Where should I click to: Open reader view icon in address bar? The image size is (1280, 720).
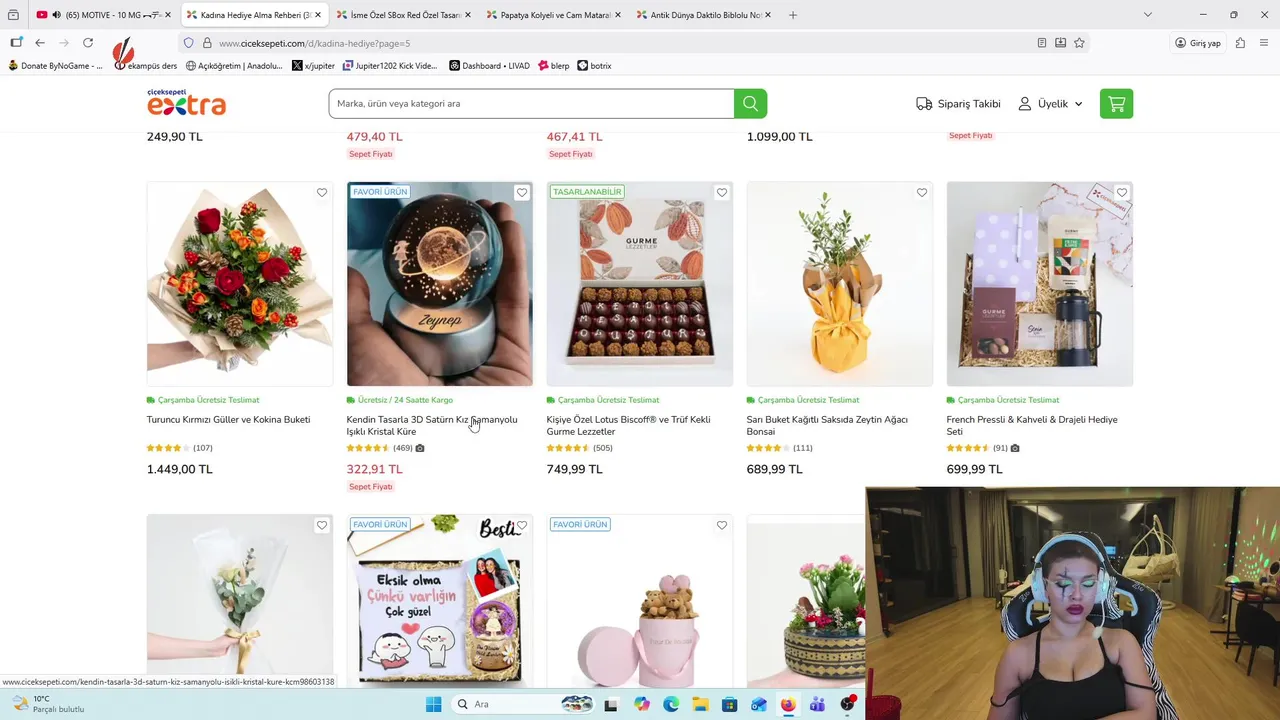tap(1042, 43)
